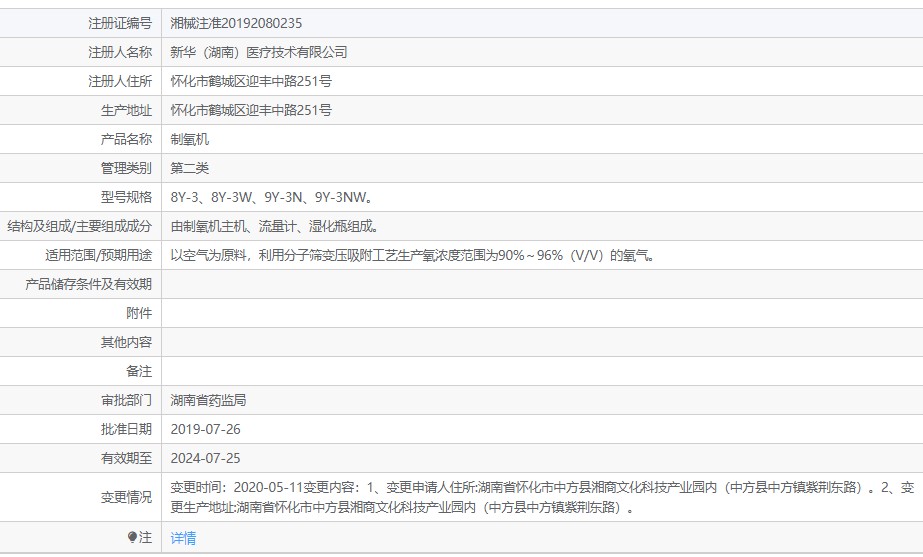Click the 结构及组成/主要组成成分 label
The image size is (923, 557).
[79, 226]
